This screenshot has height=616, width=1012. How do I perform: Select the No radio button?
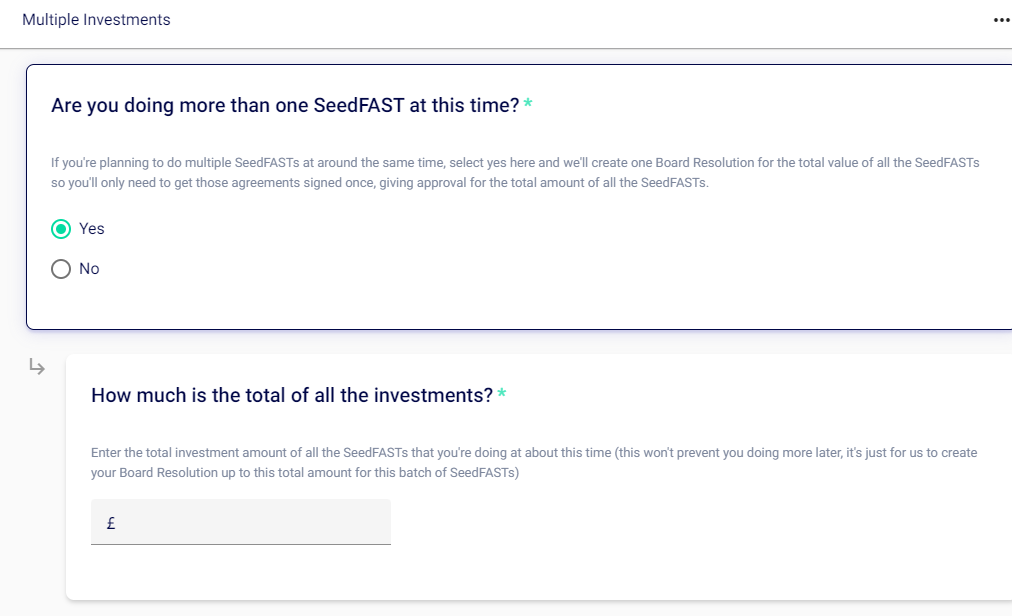61,269
